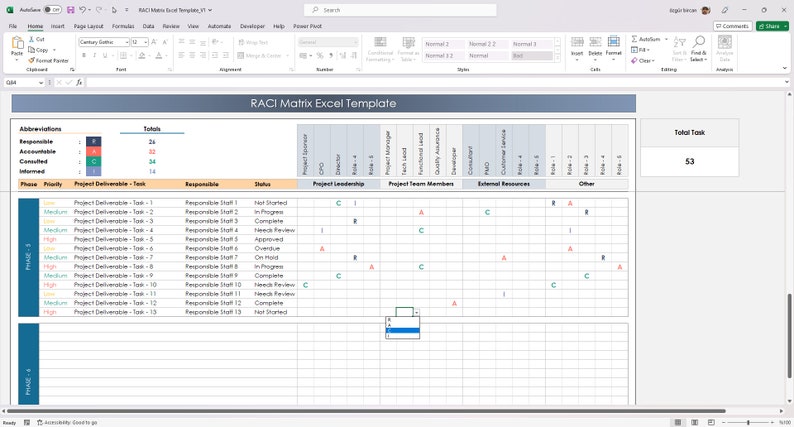794x427 pixels.
Task: Click the Comments button
Action: (x=732, y=26)
